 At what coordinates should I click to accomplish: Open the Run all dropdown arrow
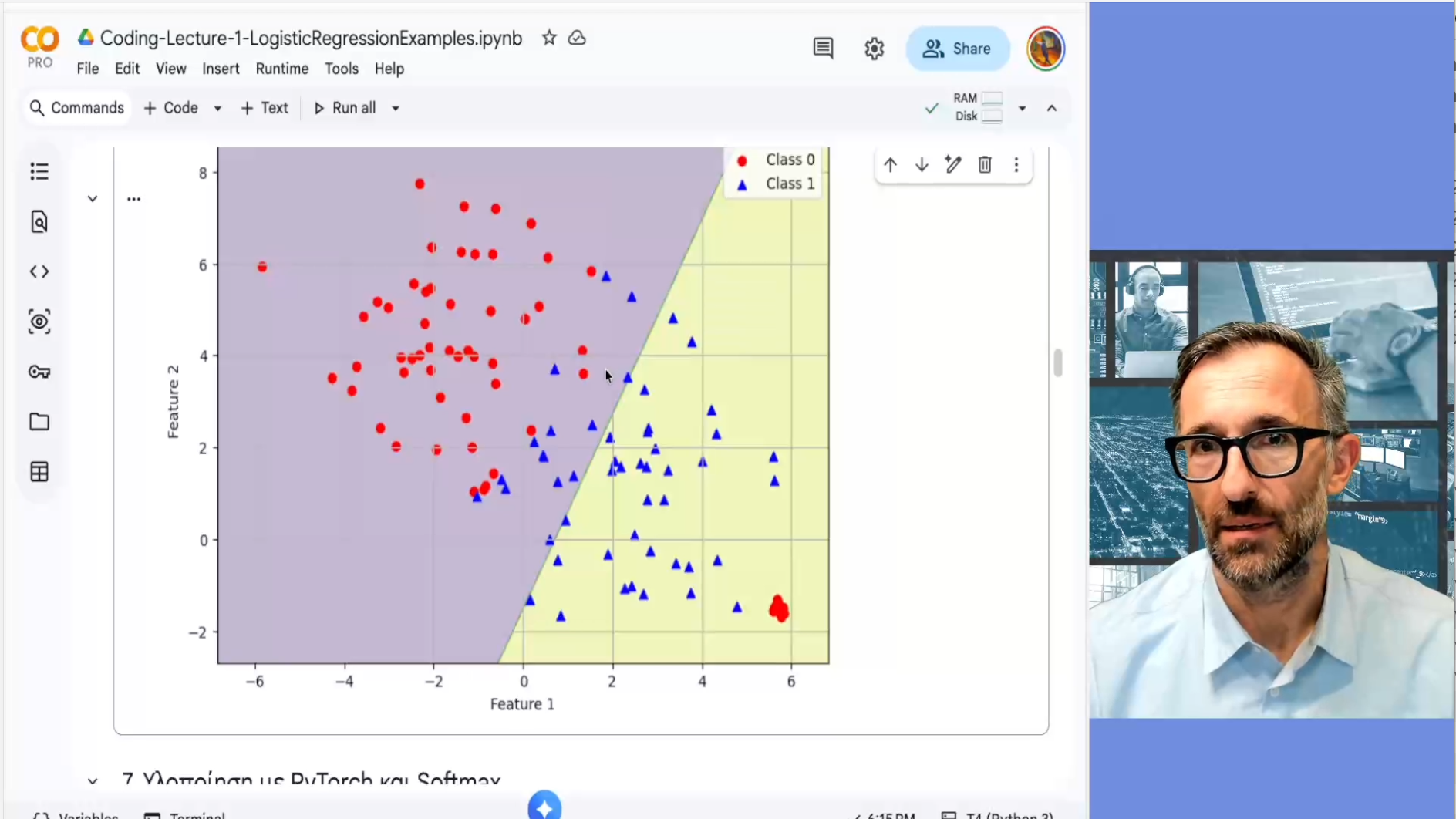(396, 108)
